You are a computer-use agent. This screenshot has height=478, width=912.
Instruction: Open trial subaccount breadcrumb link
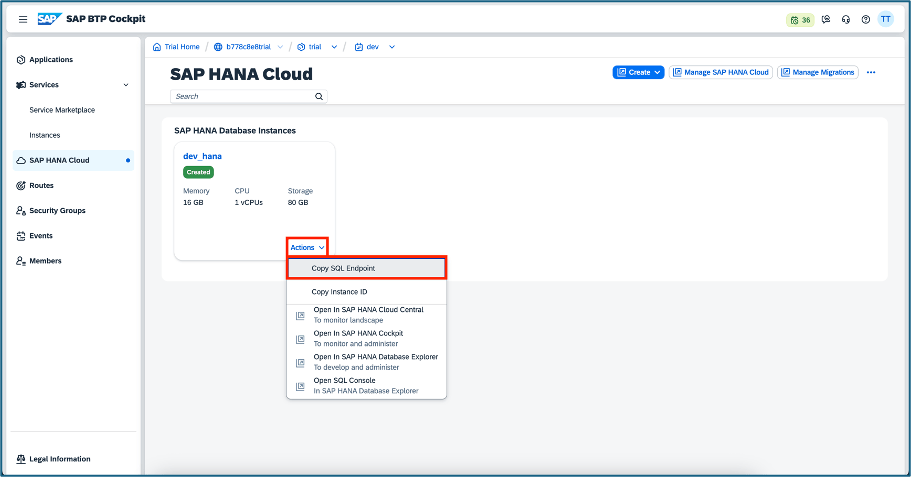(315, 47)
